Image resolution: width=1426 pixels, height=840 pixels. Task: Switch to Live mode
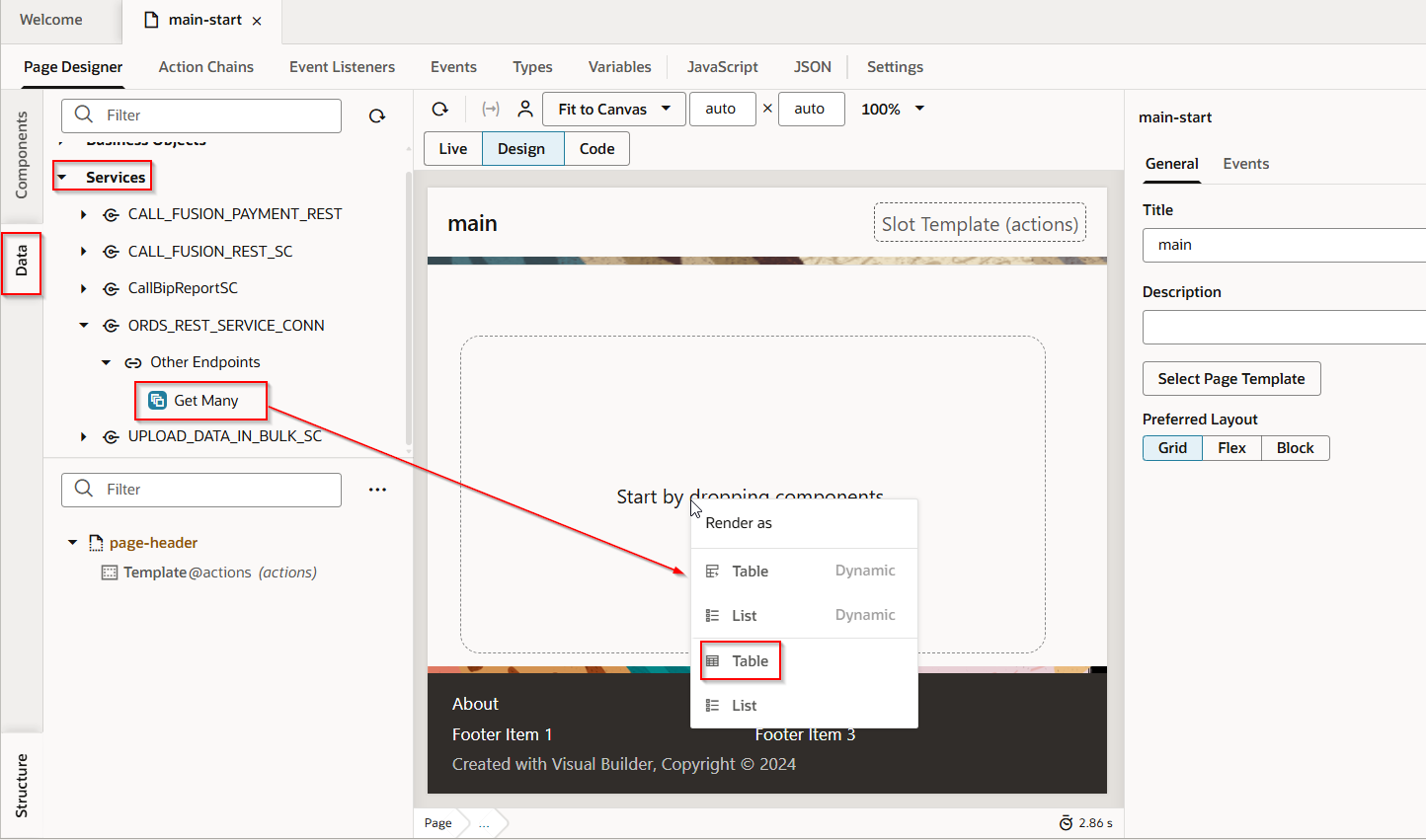(453, 149)
